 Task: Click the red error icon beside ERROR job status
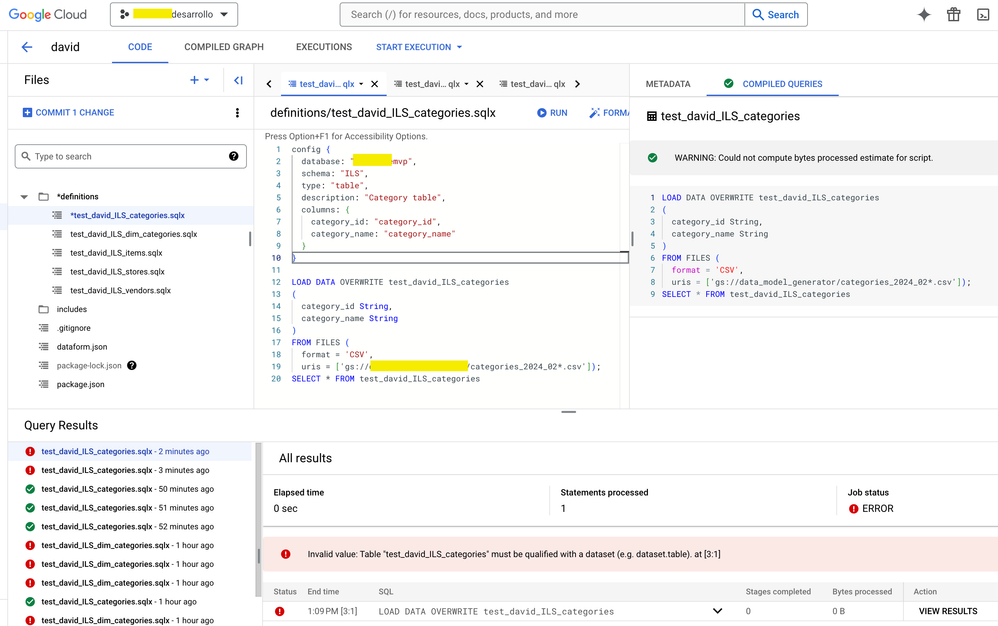click(x=854, y=509)
